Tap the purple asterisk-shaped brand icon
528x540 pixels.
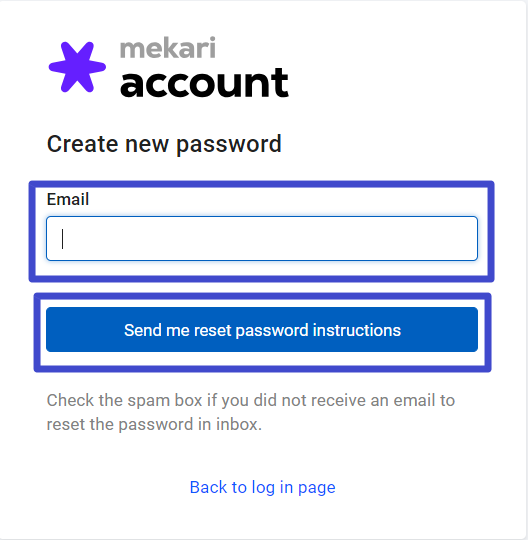pos(77,67)
